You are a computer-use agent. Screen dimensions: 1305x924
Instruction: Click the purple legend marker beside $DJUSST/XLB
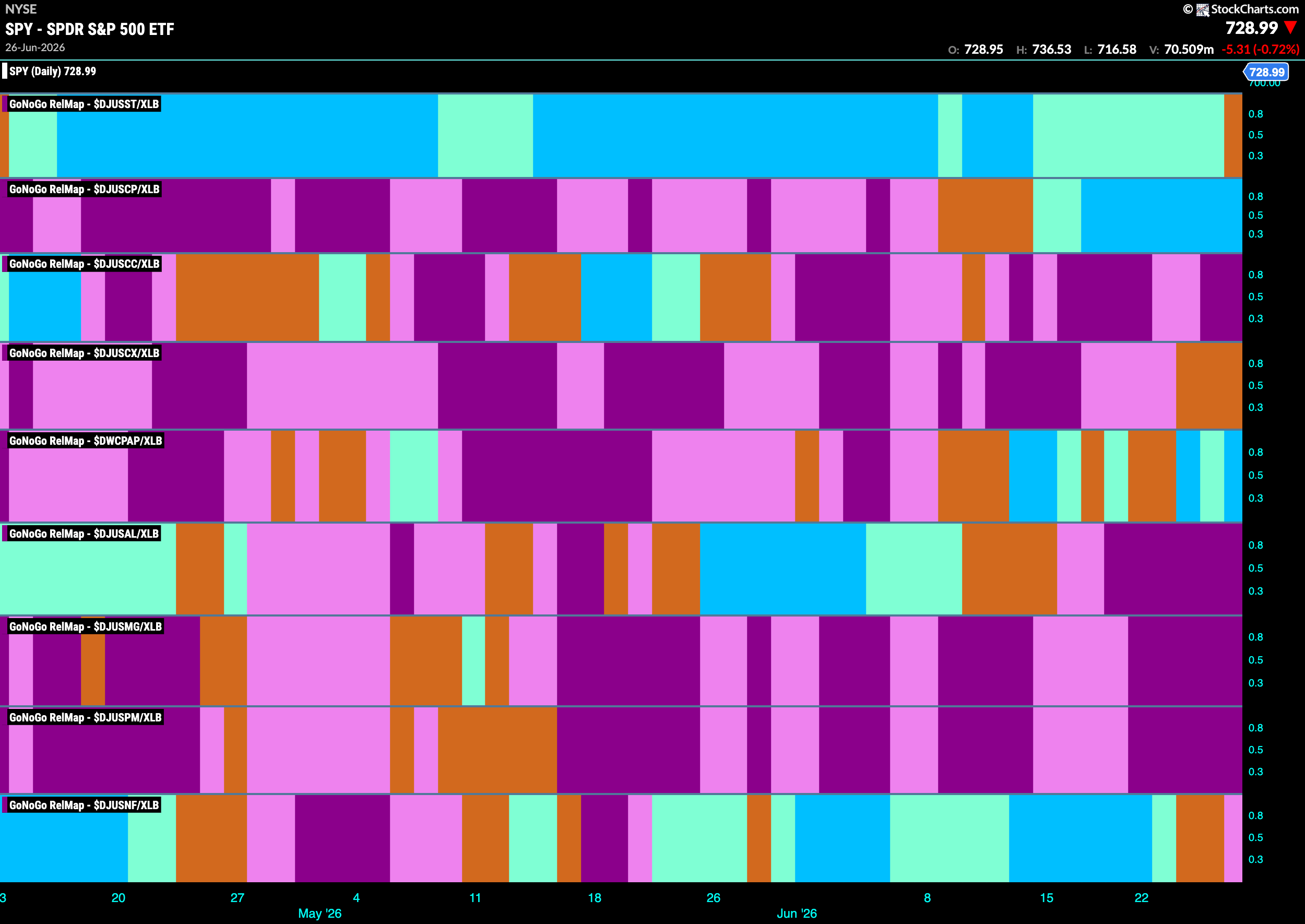click(5, 104)
